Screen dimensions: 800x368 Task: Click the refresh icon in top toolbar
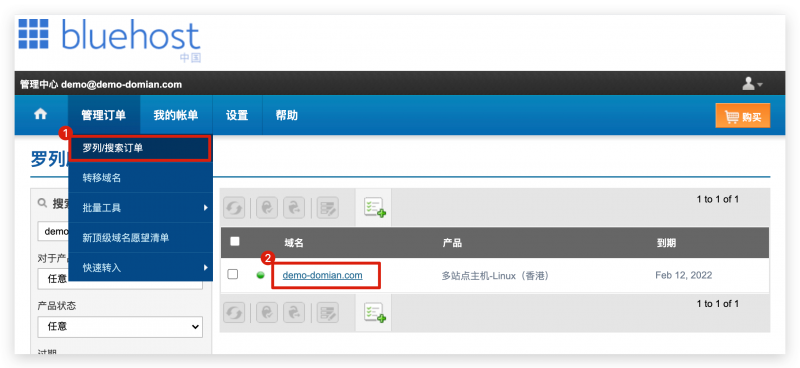(x=234, y=208)
